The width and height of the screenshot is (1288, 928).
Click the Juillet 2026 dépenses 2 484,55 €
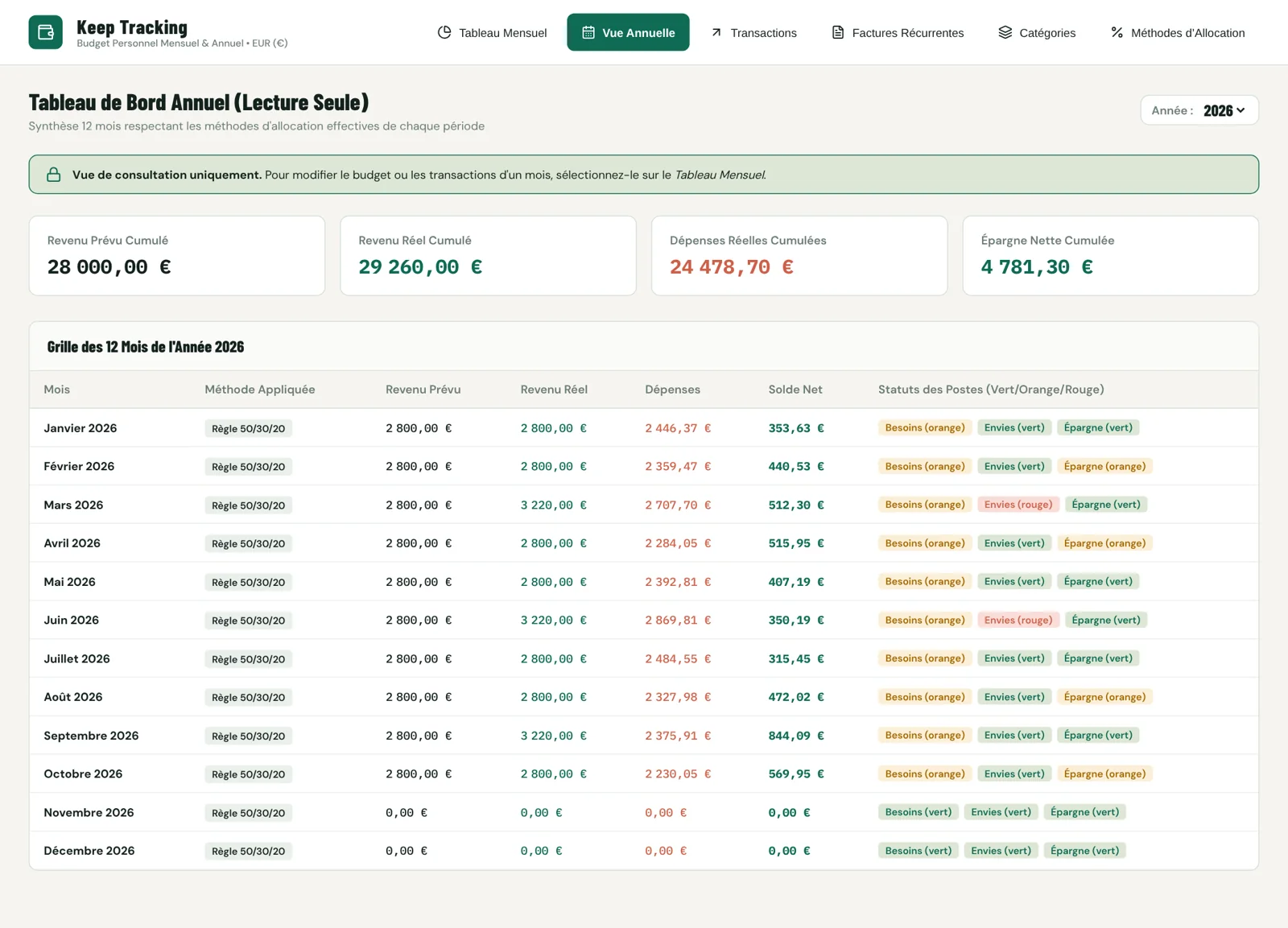point(678,658)
